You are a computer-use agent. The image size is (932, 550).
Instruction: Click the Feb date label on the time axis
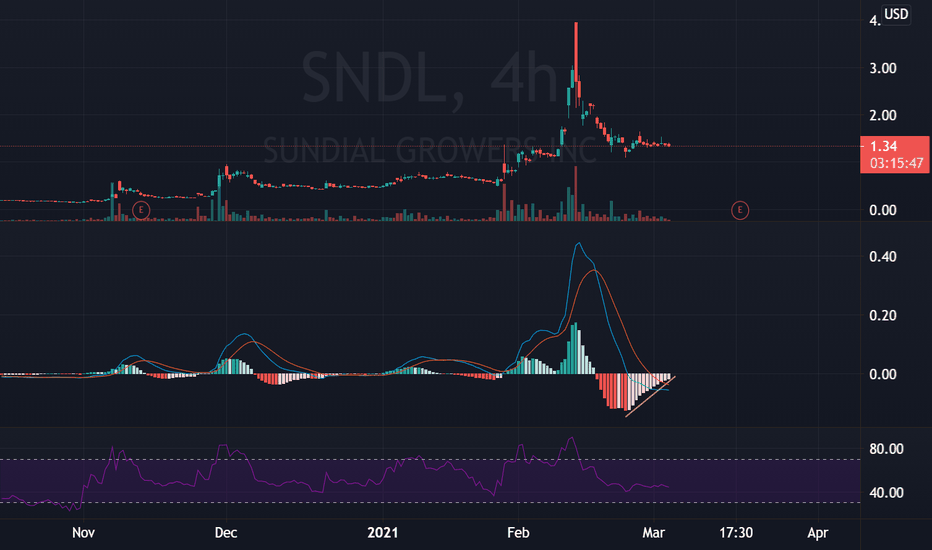click(518, 532)
